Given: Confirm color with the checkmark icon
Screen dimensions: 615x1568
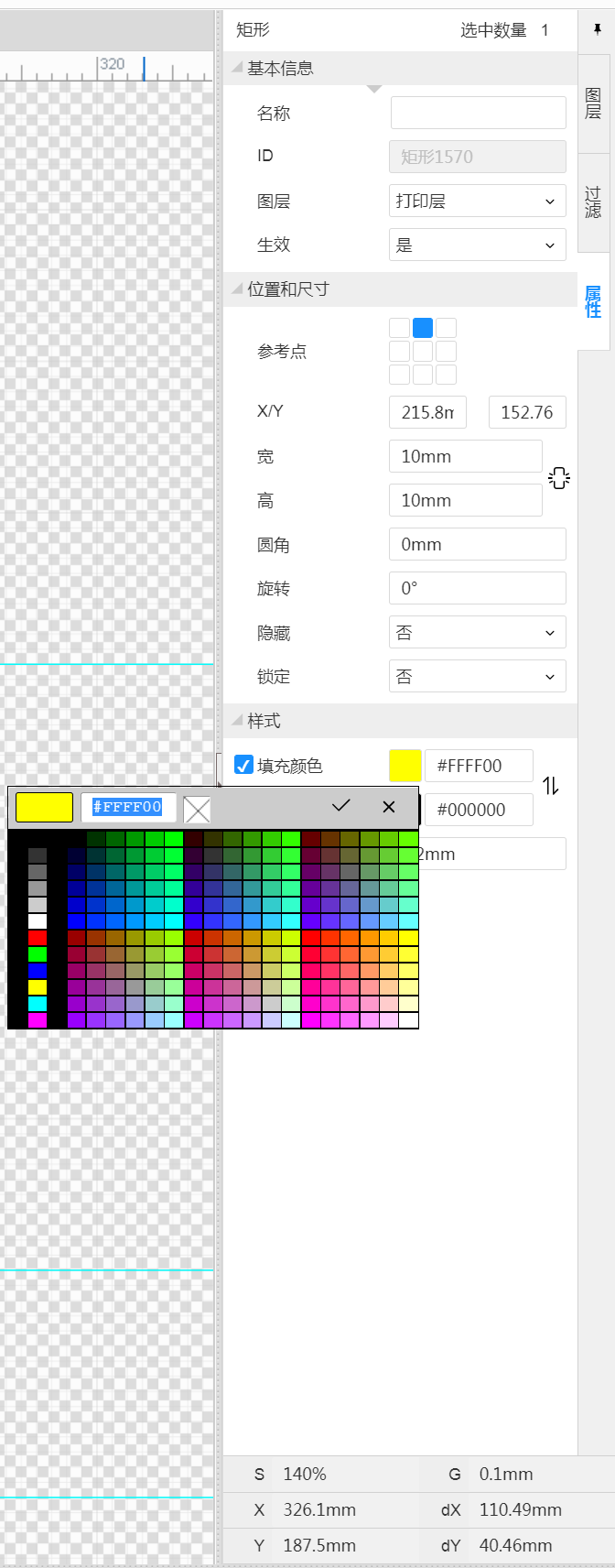Looking at the screenshot, I should click(x=341, y=806).
